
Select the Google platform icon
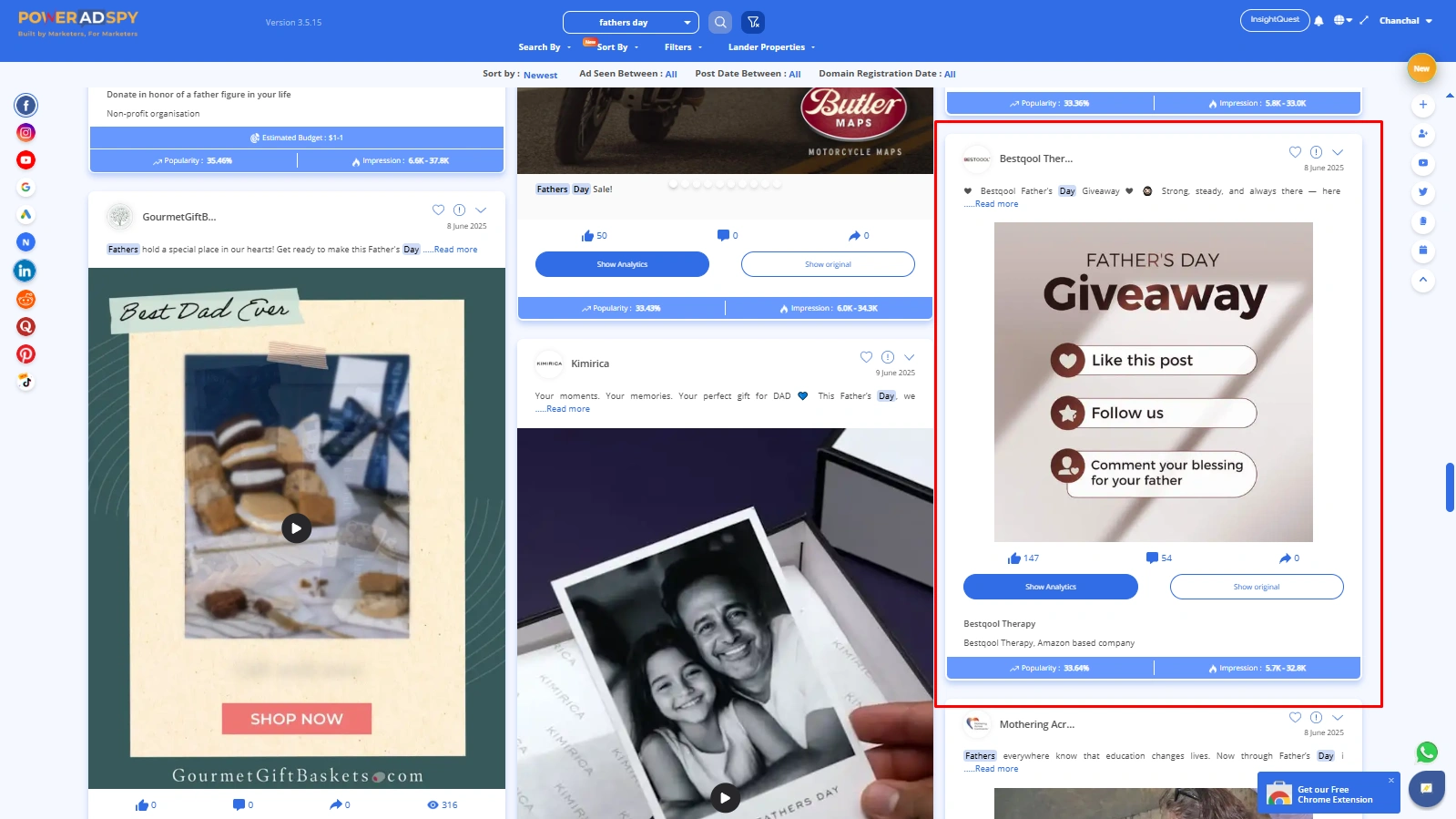tap(25, 188)
